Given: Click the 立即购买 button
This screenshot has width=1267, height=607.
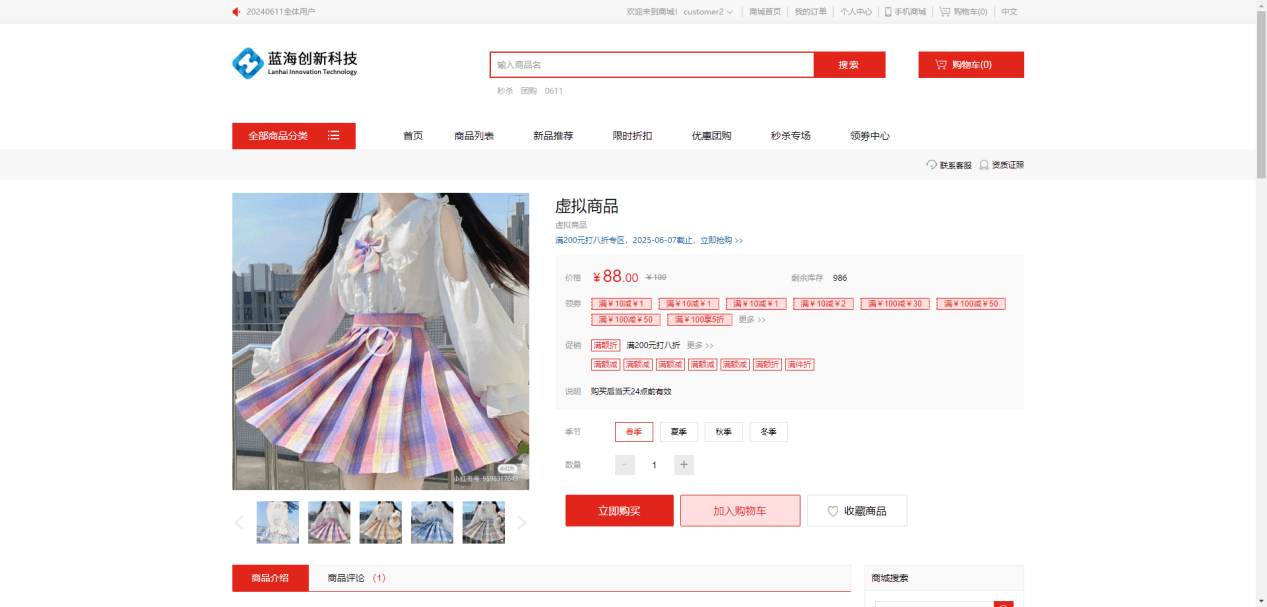Looking at the screenshot, I should 619,511.
